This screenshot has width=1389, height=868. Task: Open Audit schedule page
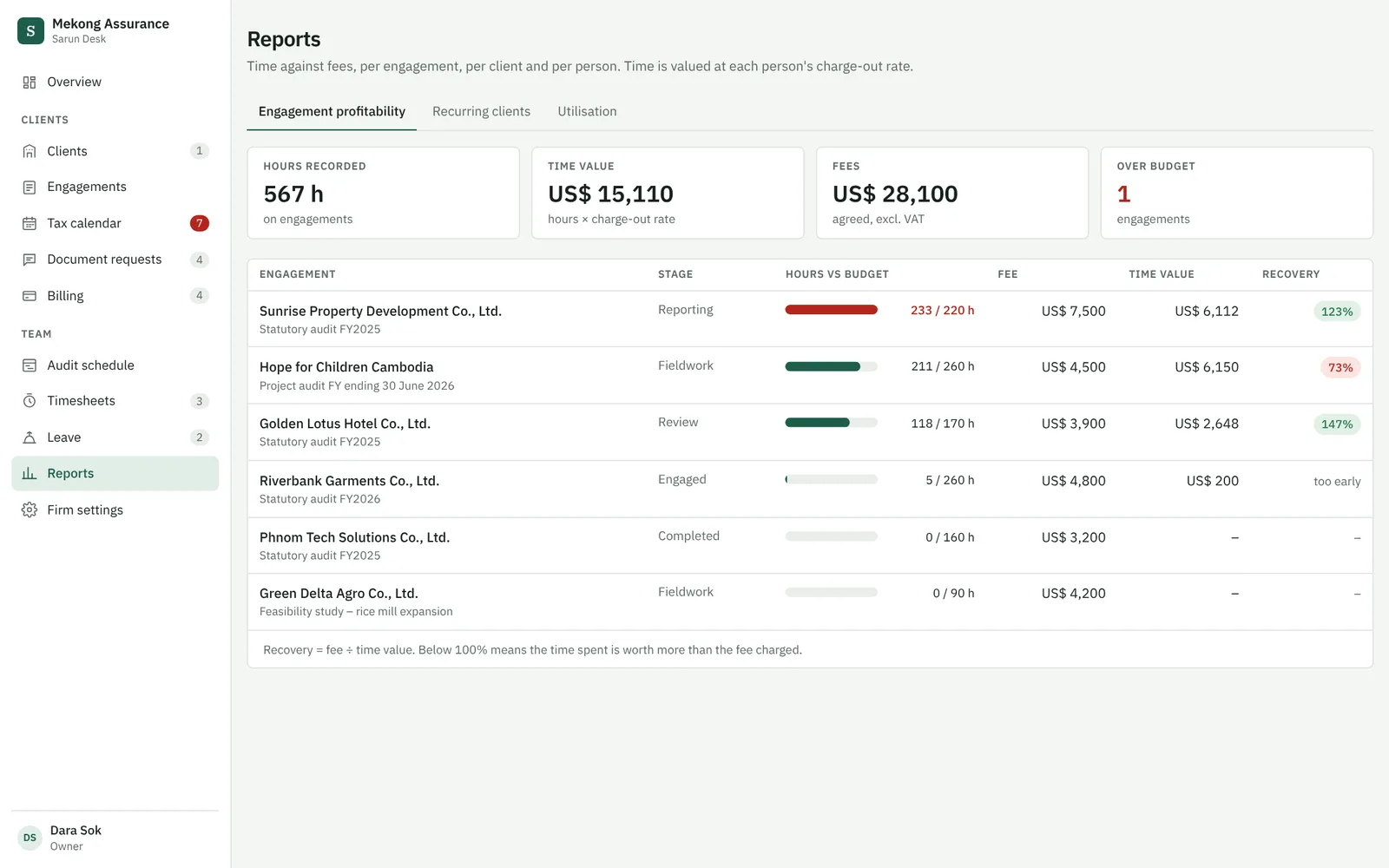[x=115, y=365]
